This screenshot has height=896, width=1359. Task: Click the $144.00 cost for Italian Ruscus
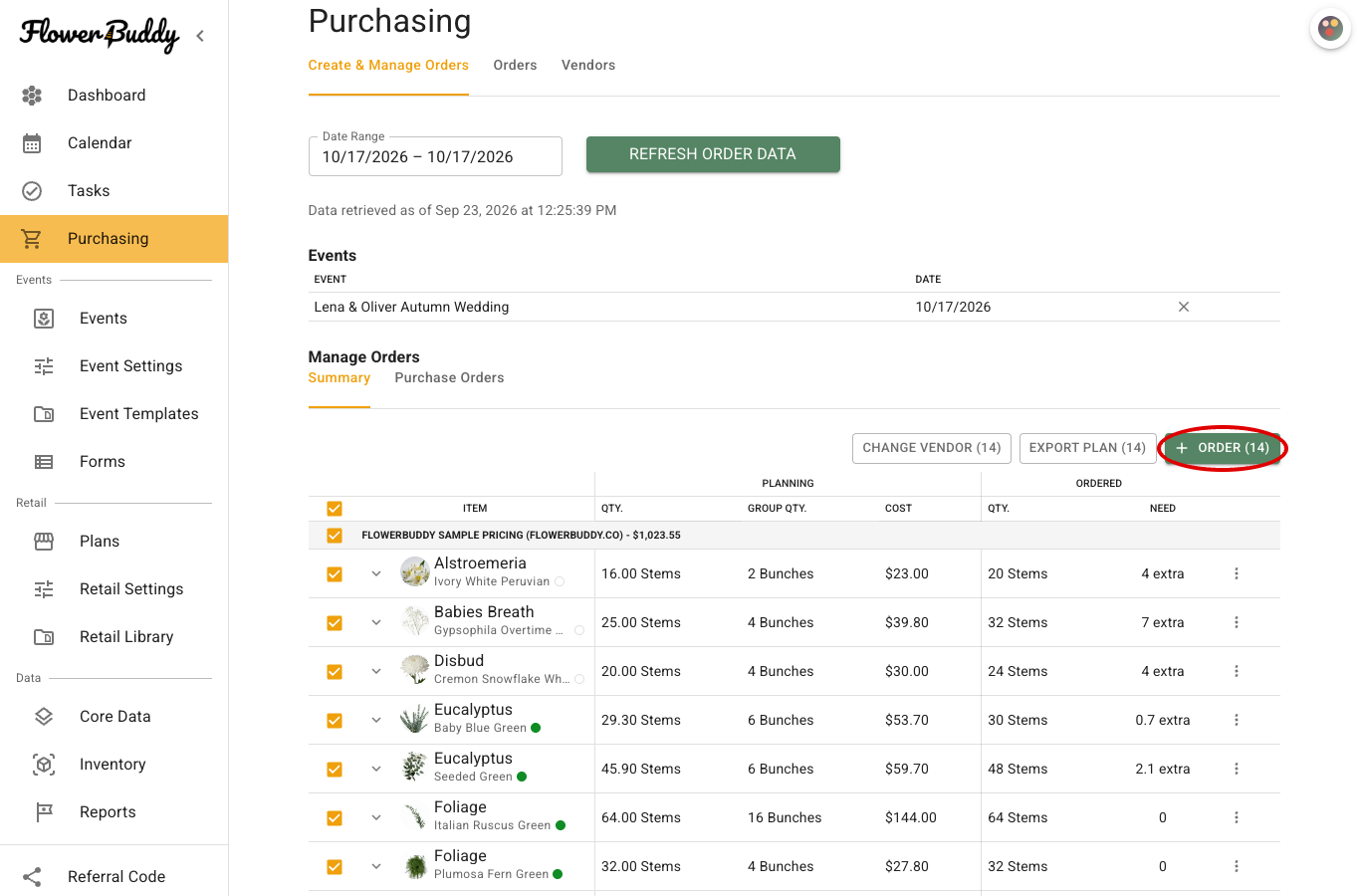pos(911,817)
